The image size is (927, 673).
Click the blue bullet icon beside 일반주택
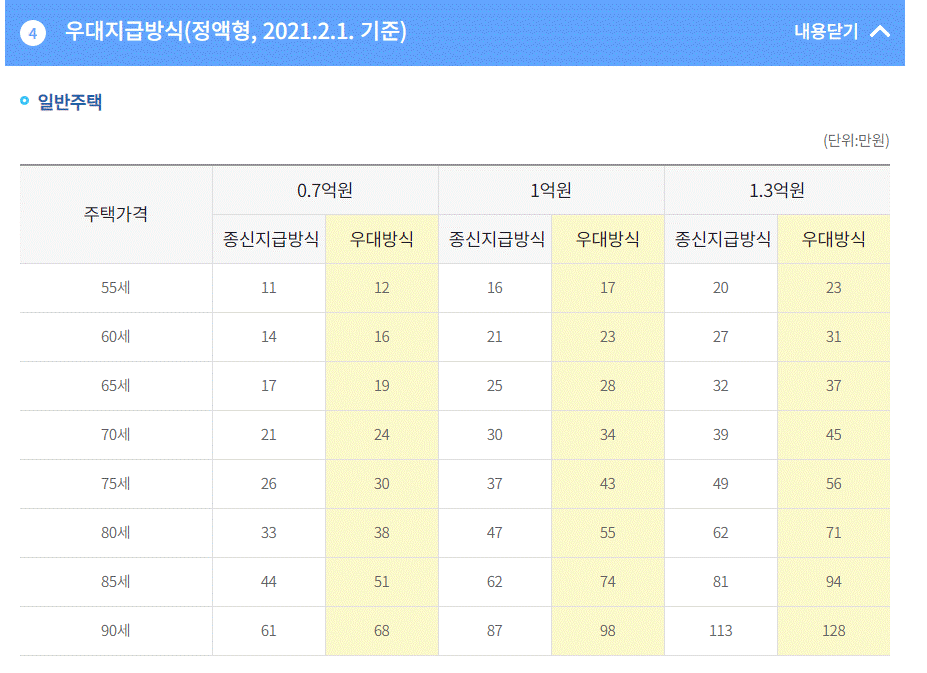pyautogui.click(x=24, y=101)
